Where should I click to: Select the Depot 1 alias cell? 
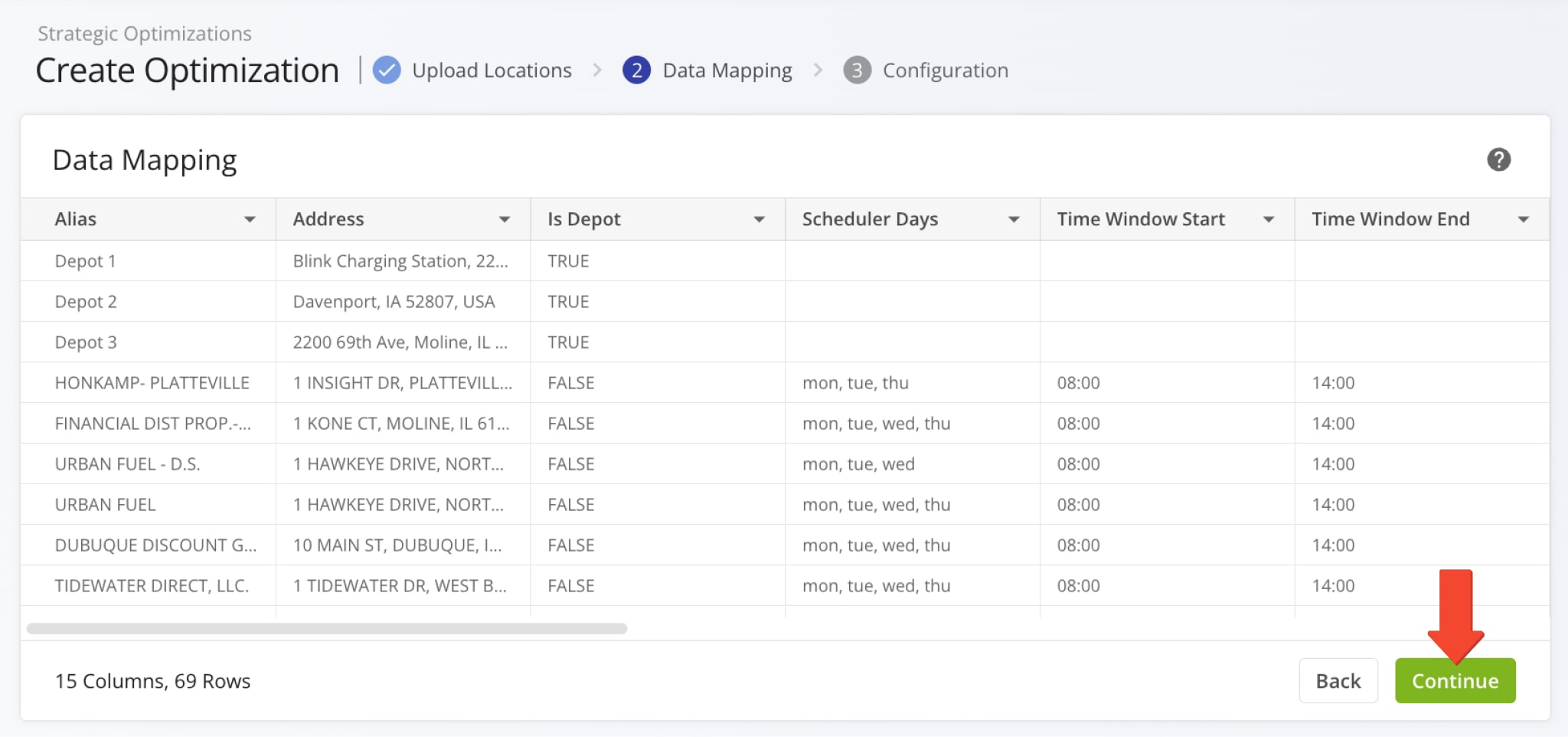(x=86, y=261)
